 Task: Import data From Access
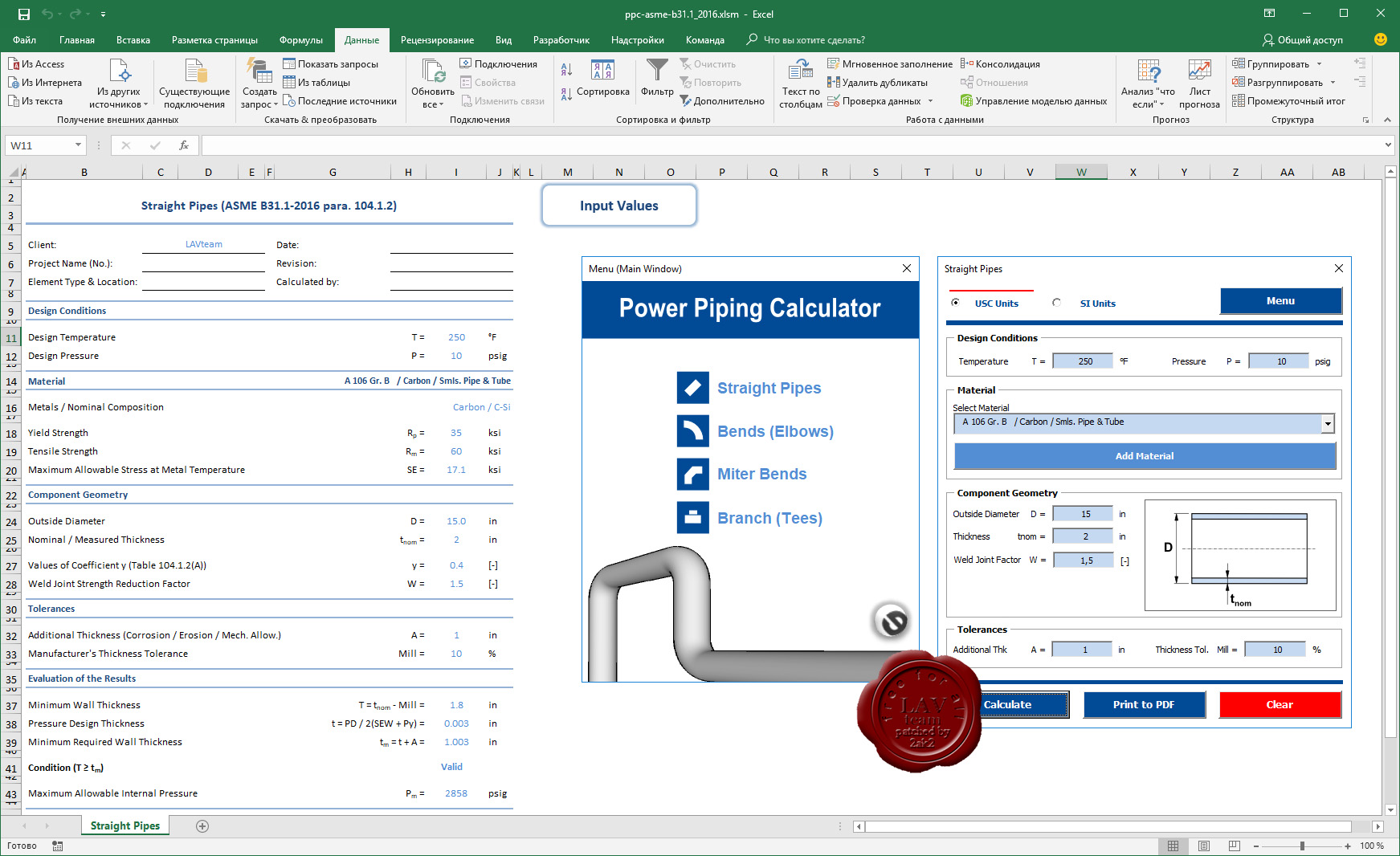coord(37,64)
